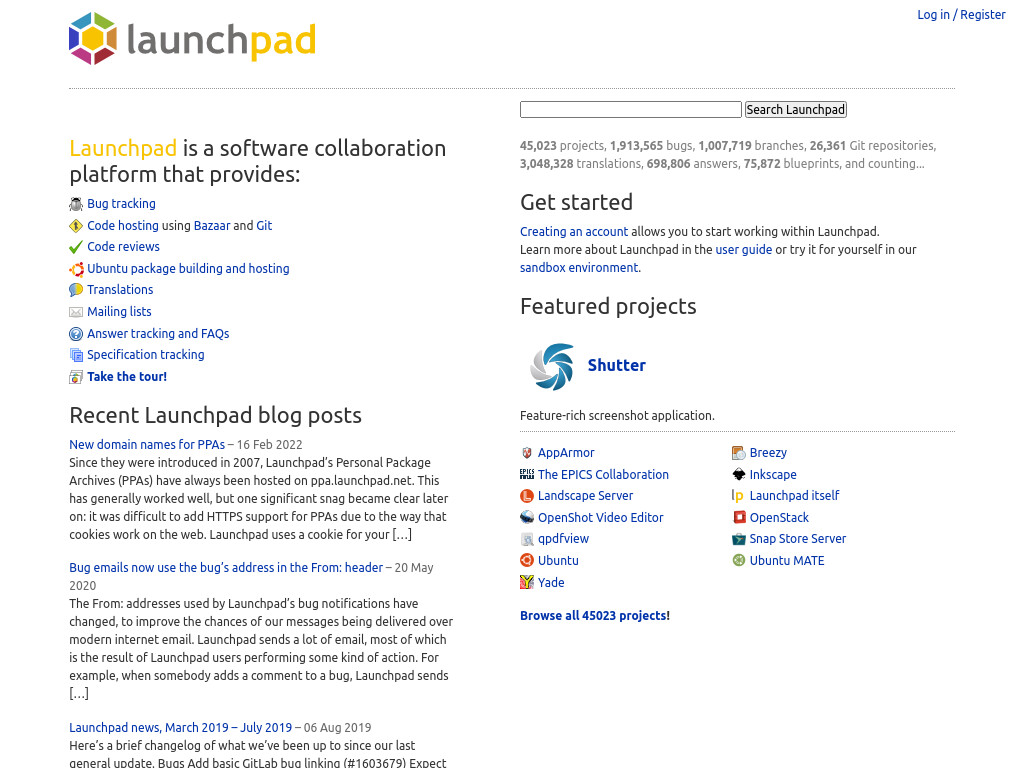The width and height of the screenshot is (1024, 768).
Task: Open the Landscape Server project link
Action: click(x=585, y=496)
